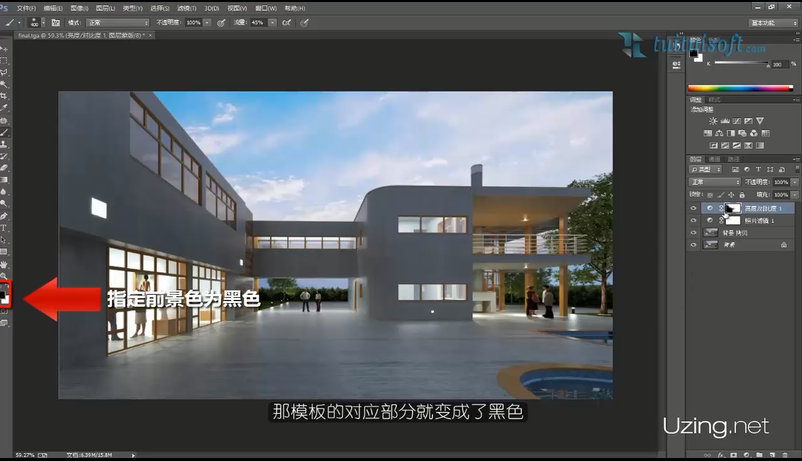Switch to the 通道 panel tab
This screenshot has width=802, height=461.
(x=714, y=158)
